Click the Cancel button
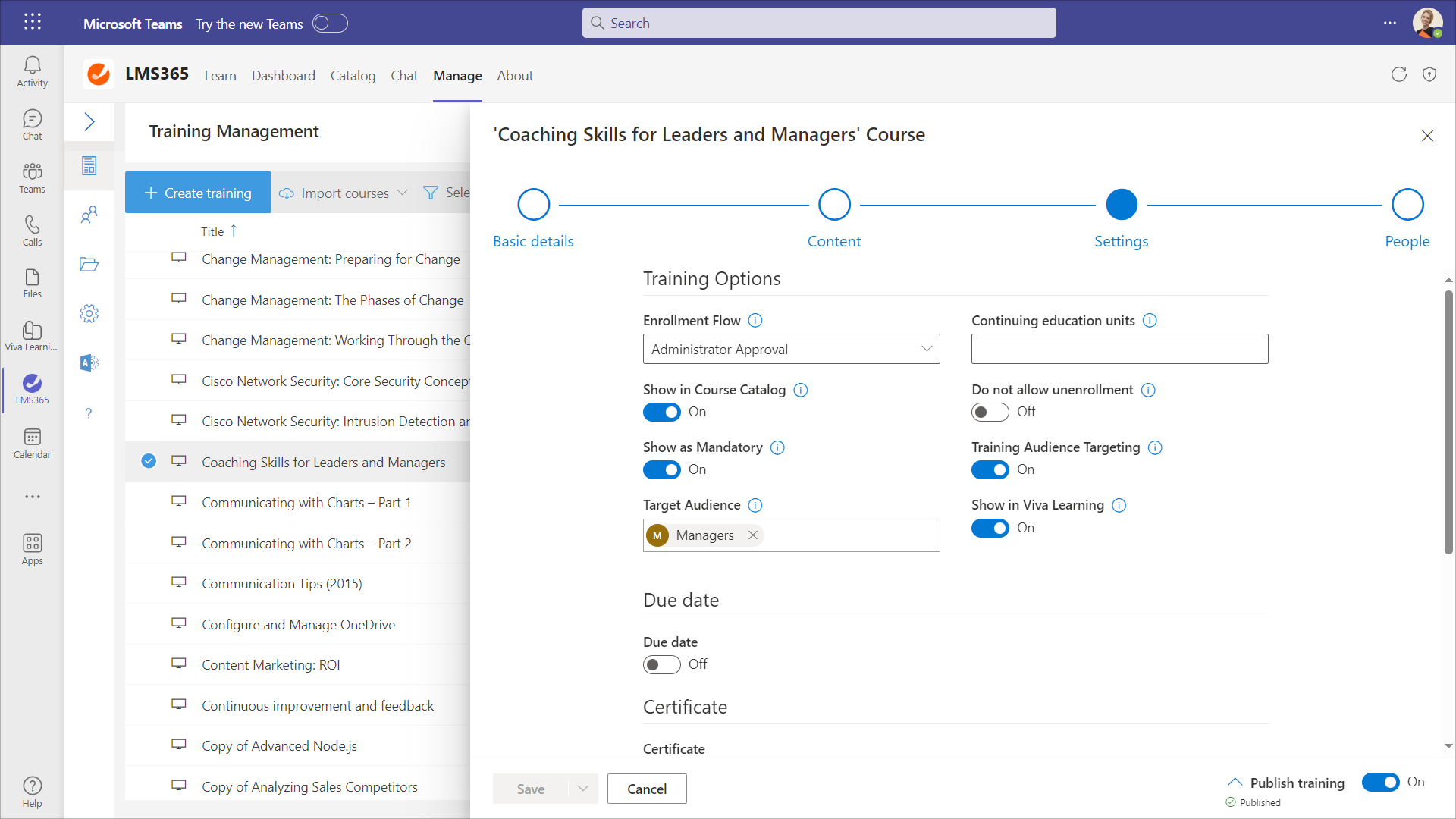 click(x=646, y=789)
